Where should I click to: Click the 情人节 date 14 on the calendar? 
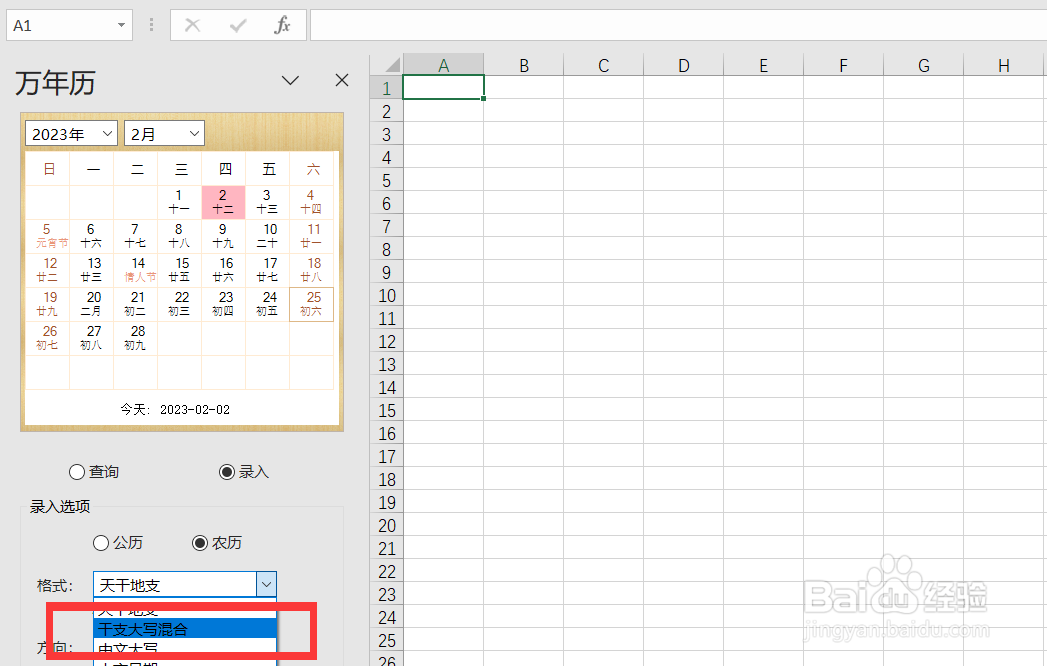pyautogui.click(x=135, y=270)
